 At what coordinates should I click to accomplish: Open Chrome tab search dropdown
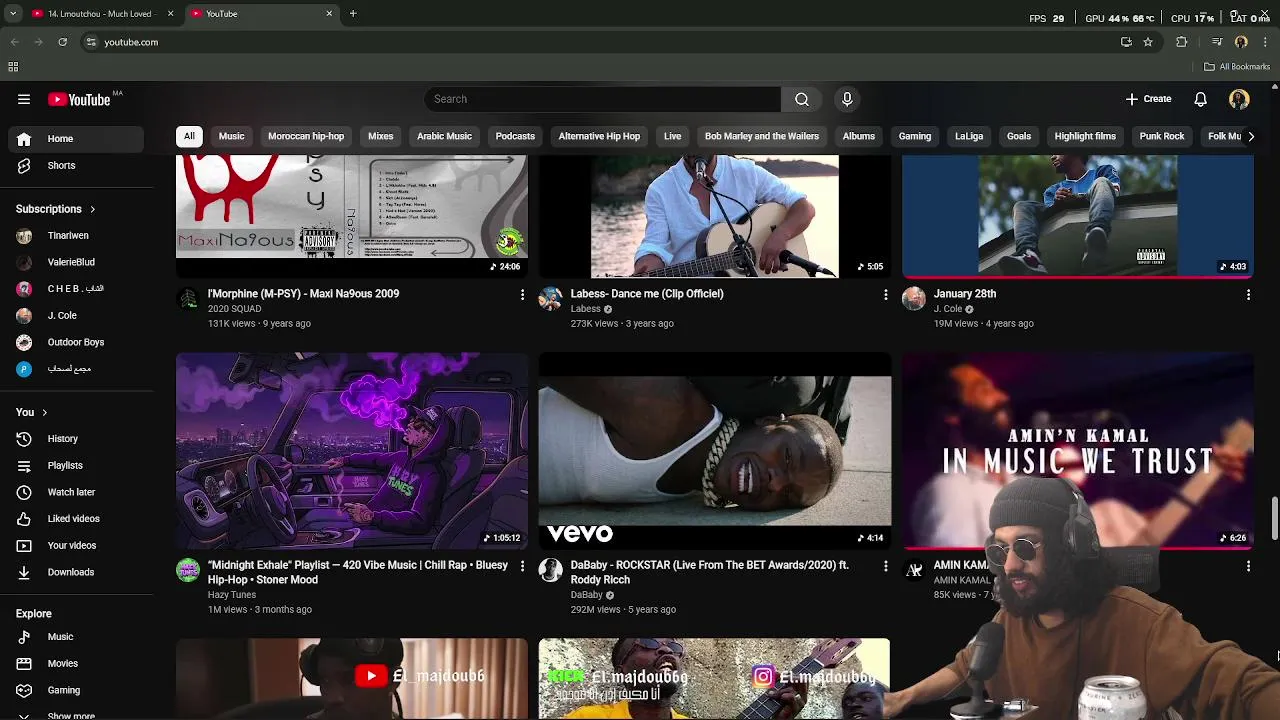pos(13,14)
